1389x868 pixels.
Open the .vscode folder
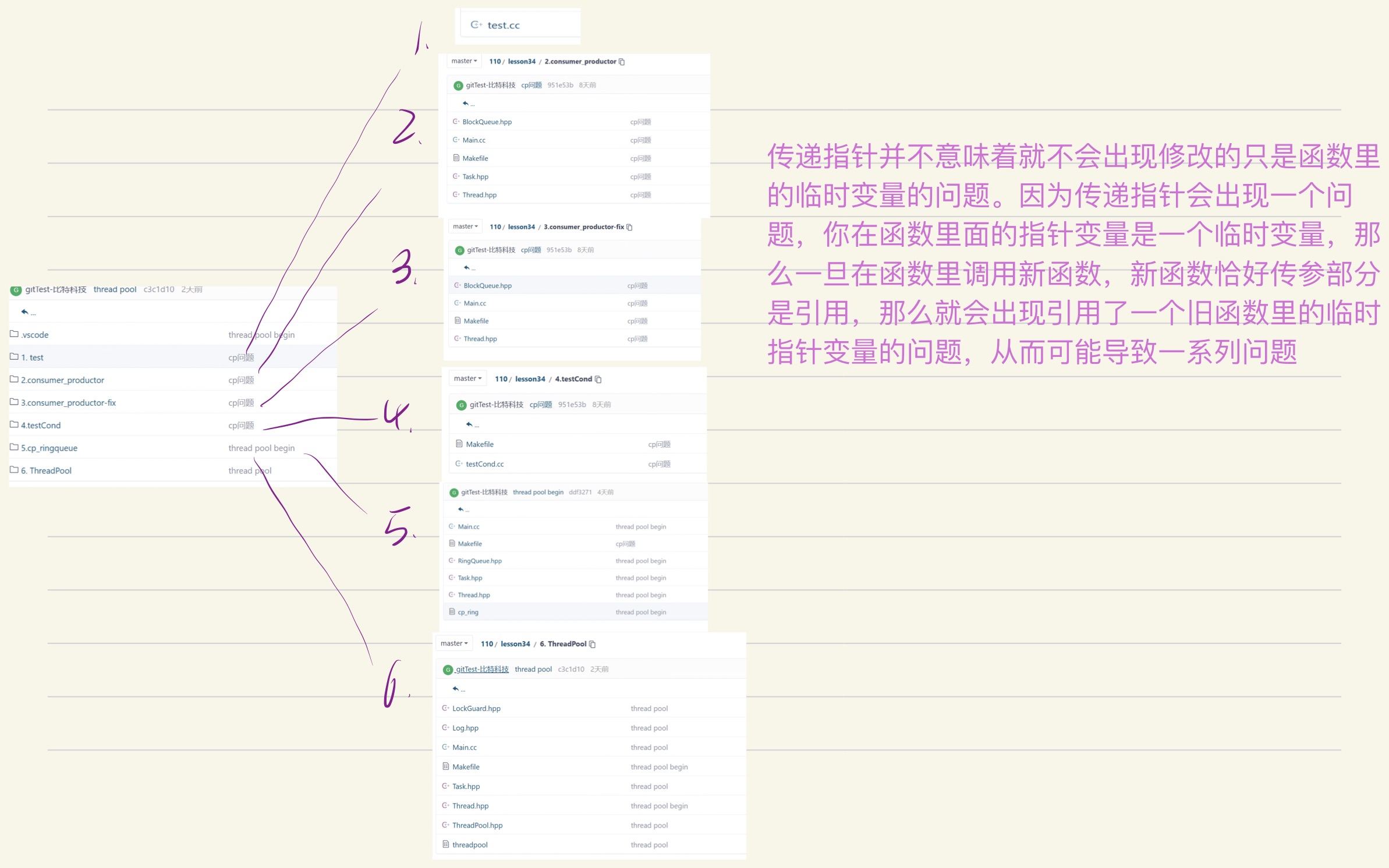click(x=35, y=335)
